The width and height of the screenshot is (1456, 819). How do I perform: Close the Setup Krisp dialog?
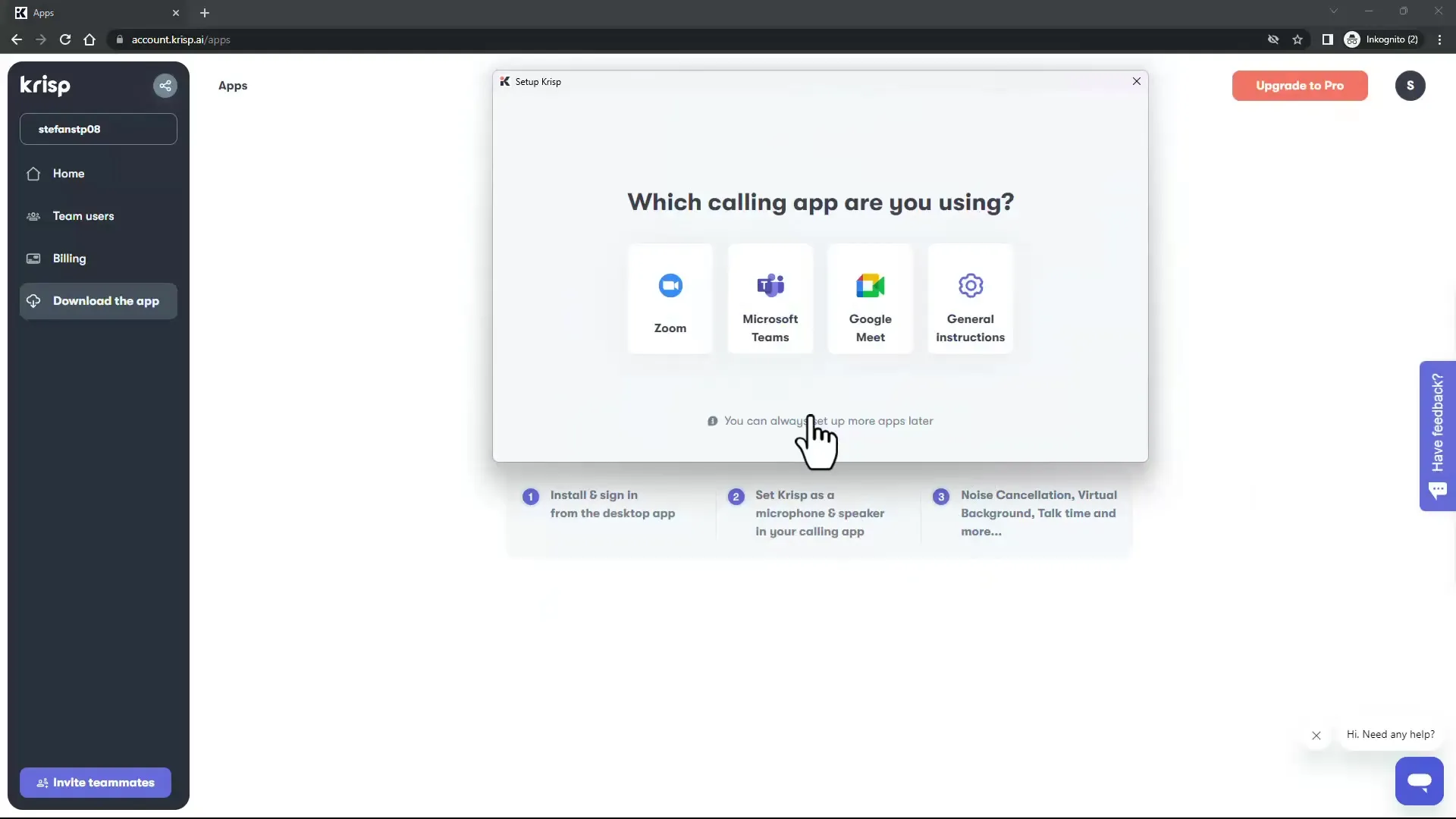[x=1137, y=81]
